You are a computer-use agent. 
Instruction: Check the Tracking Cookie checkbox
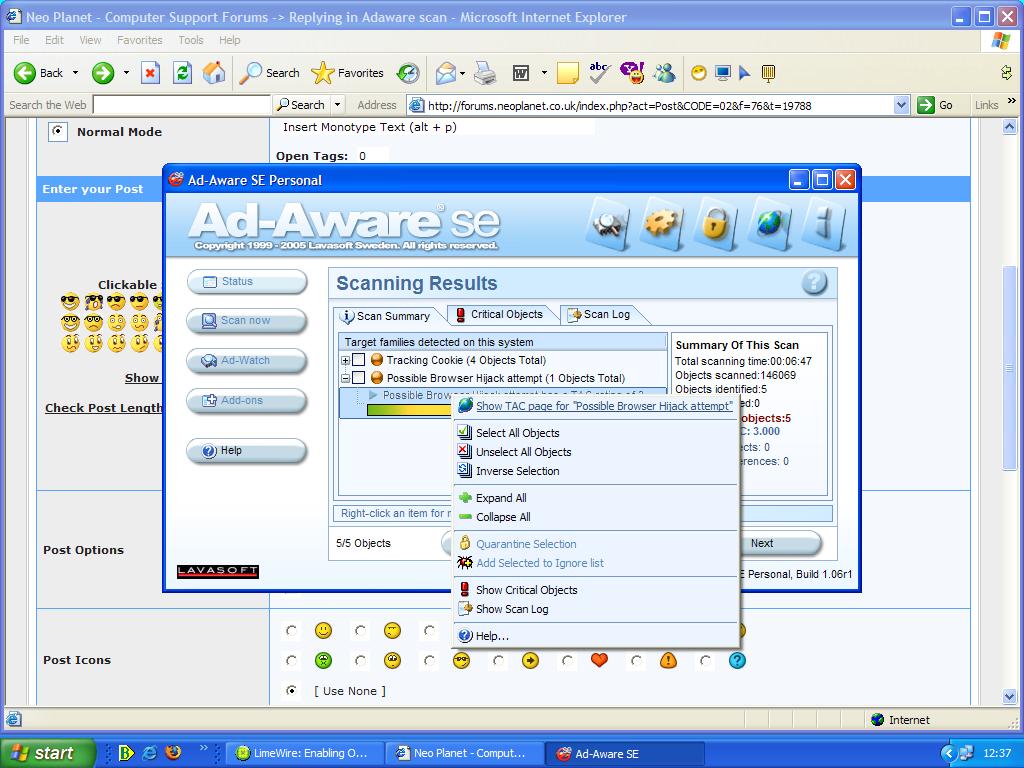click(359, 360)
